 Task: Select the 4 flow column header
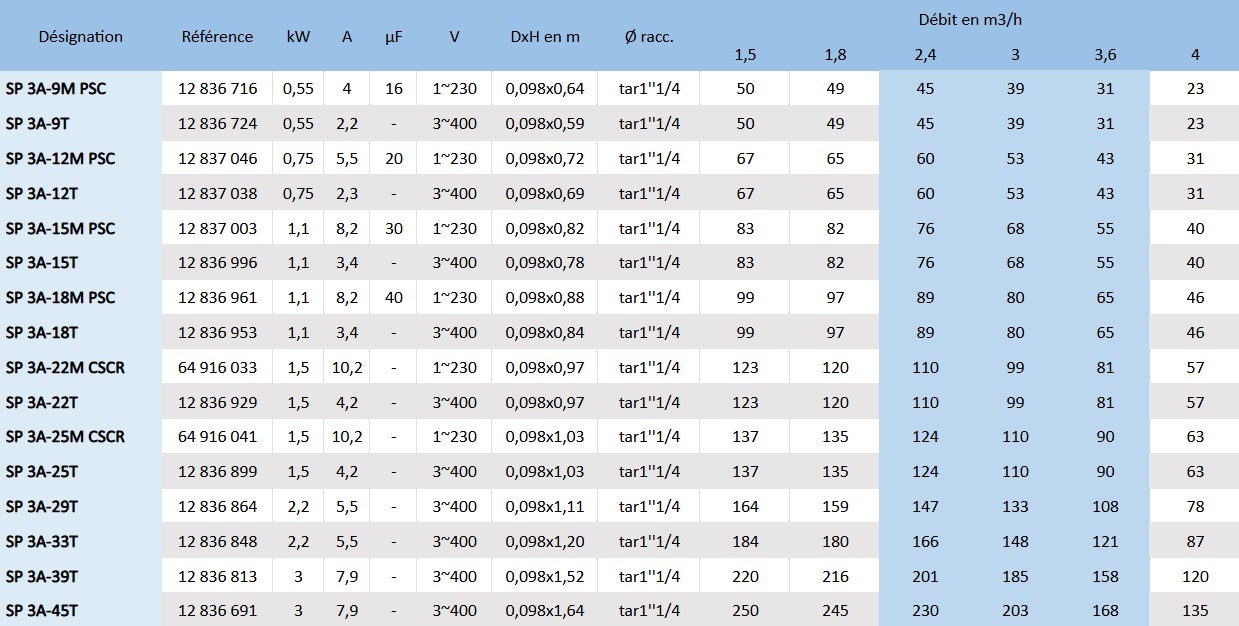[1194, 56]
